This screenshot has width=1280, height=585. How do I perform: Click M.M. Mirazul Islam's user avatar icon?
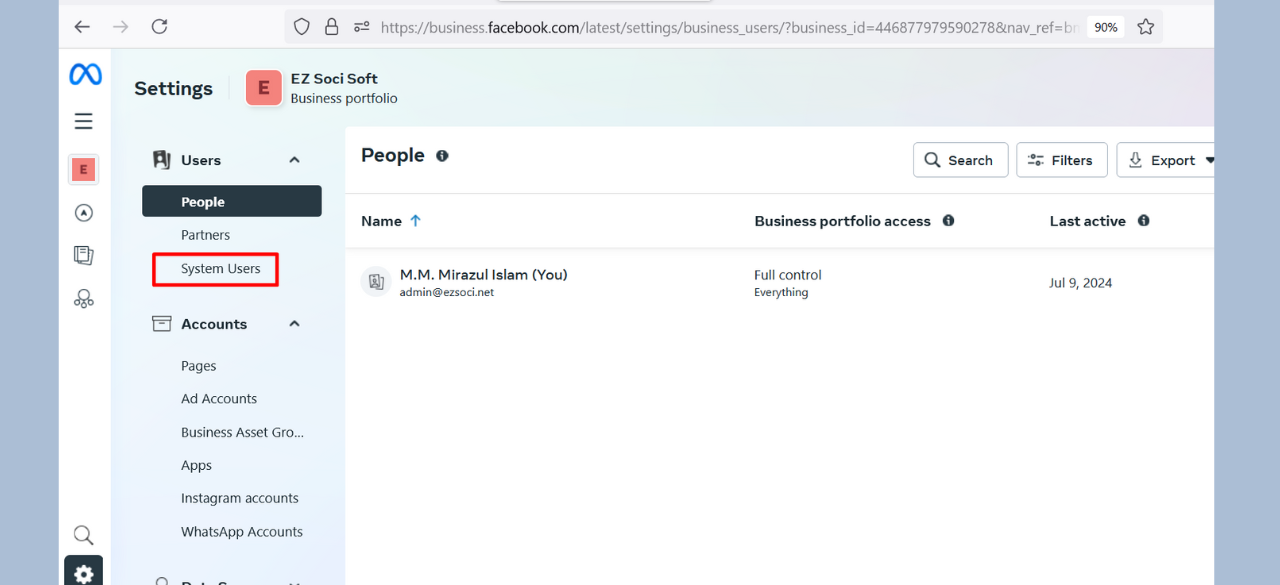pyautogui.click(x=376, y=282)
